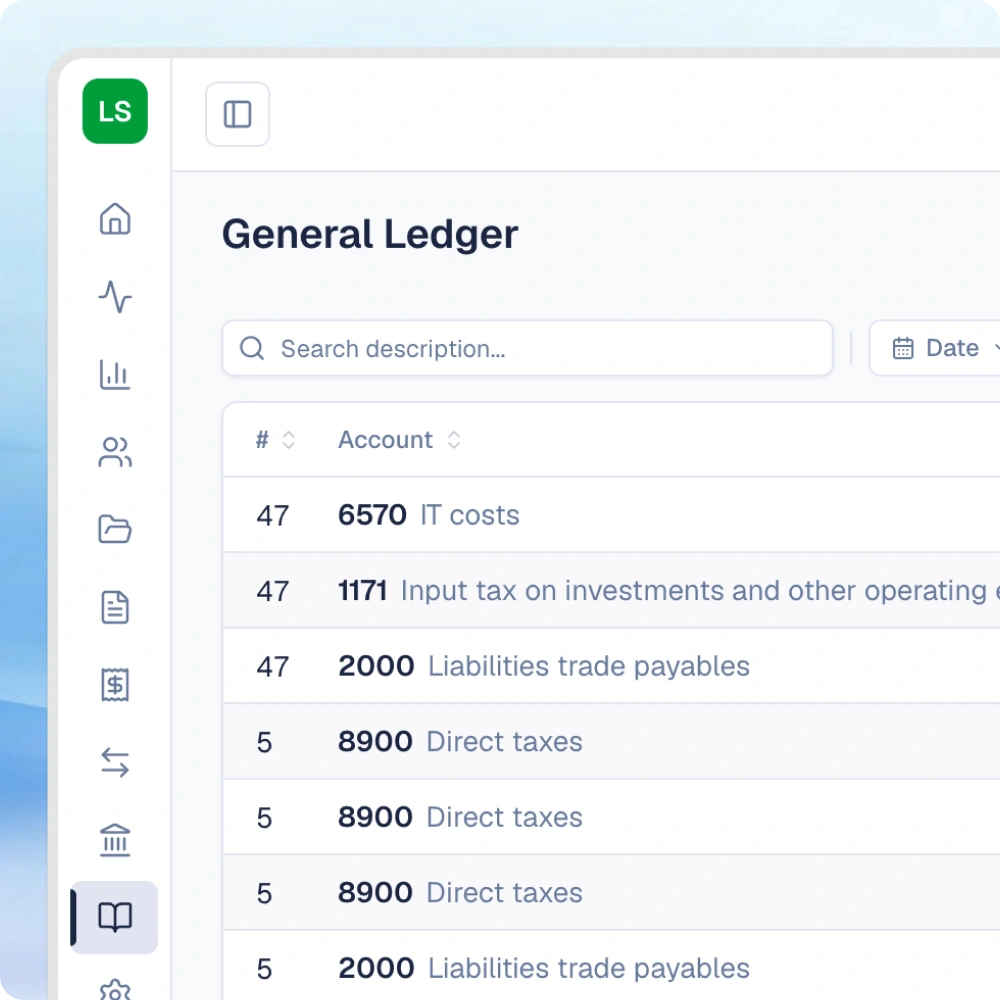Click entry number 47 beside IT costs
Viewport: 1000px width, 1000px height.
273,515
